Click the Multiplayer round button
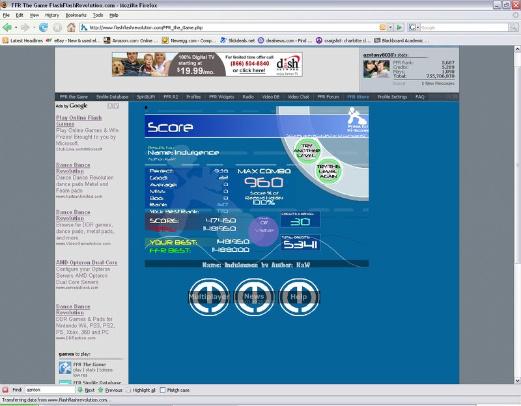521x406 pixels. coord(209,297)
